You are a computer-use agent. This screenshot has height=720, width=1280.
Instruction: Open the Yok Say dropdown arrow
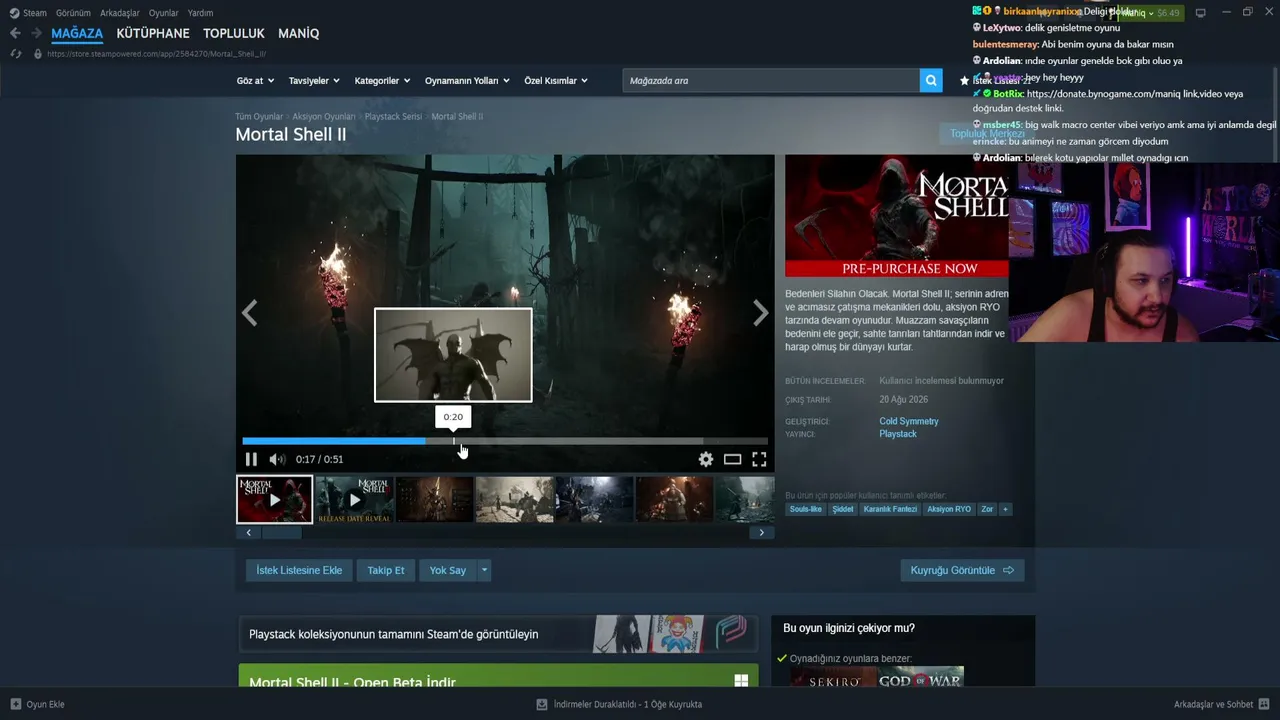(484, 570)
